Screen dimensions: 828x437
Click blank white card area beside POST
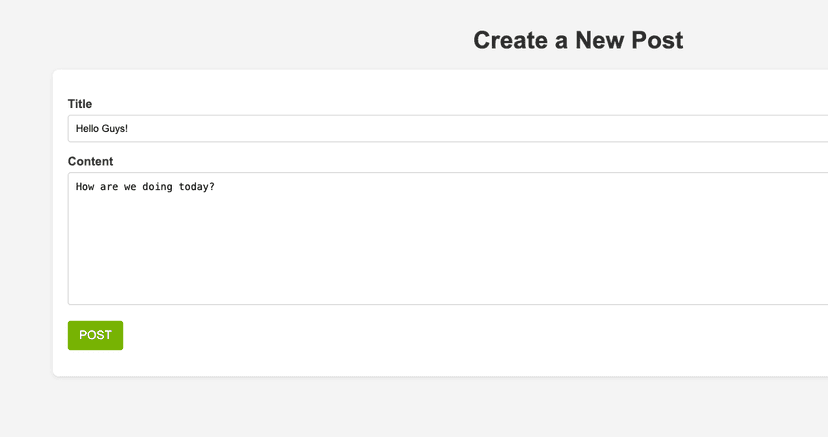(x=400, y=336)
